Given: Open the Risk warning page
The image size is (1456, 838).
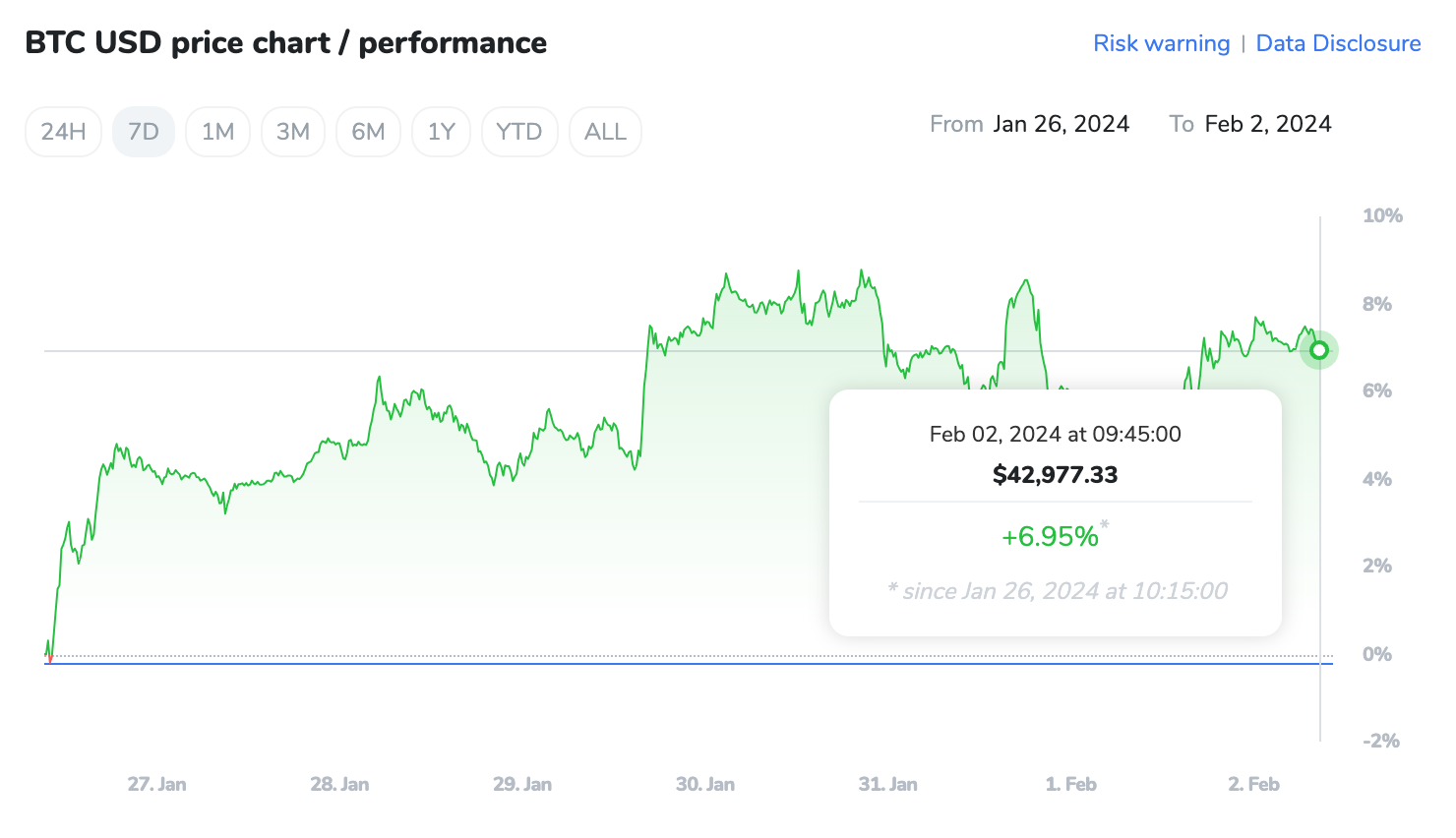Looking at the screenshot, I should pyautogui.click(x=1162, y=43).
